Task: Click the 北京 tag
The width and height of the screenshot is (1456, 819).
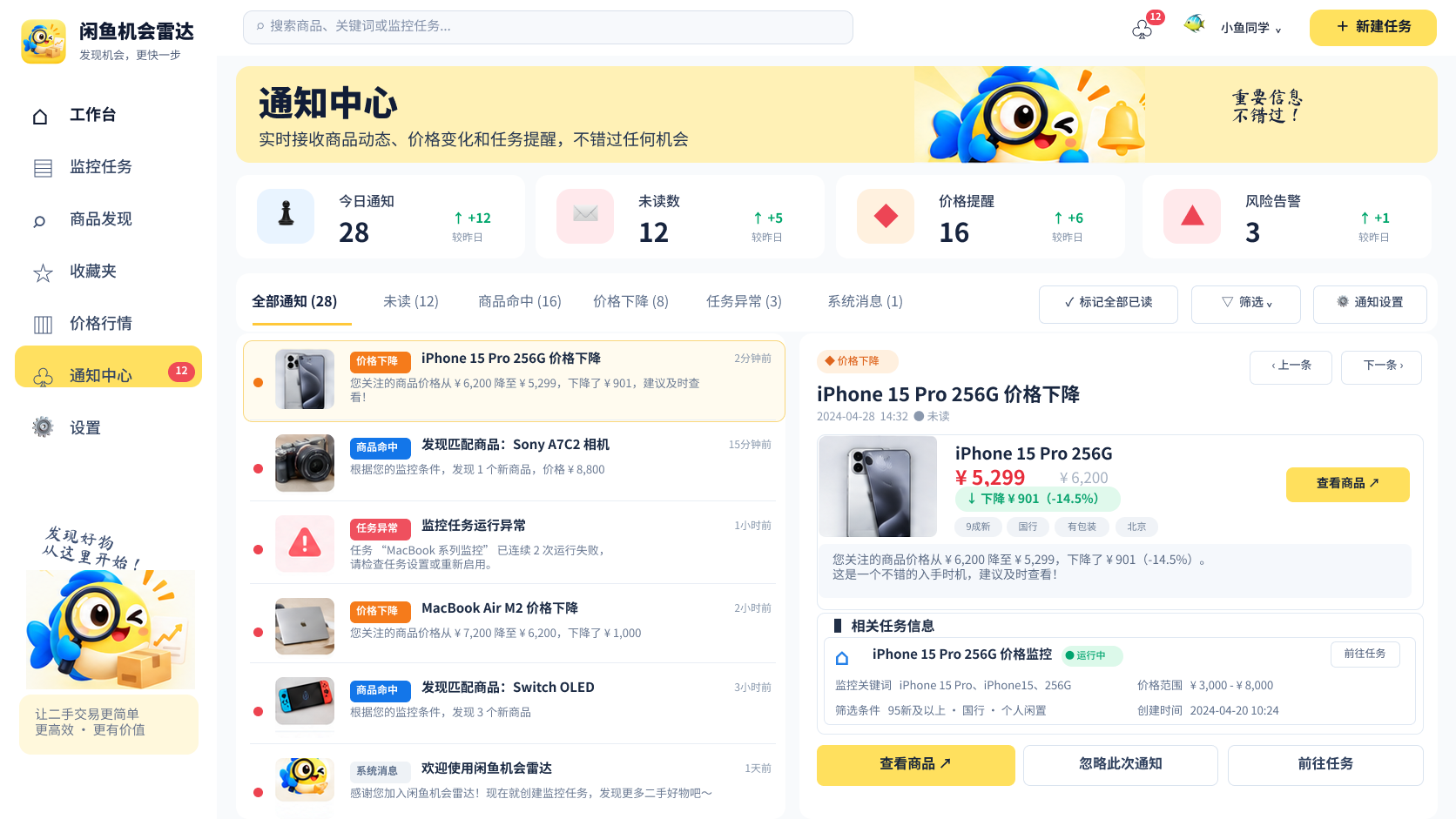Action: point(1136,527)
